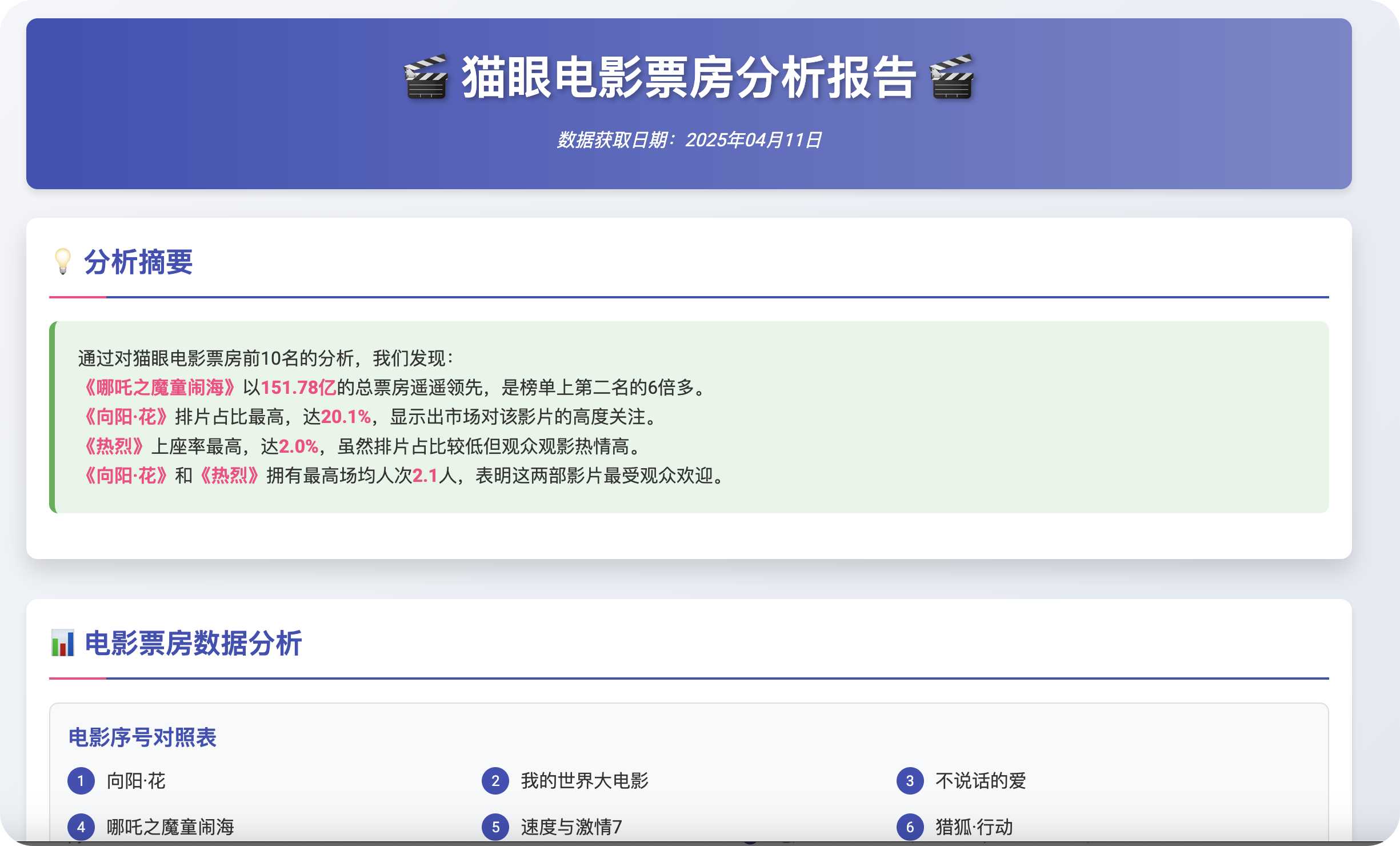Screen dimensions: 1400x846
Task: Click the right clapperboard icon in header
Action: coord(952,77)
